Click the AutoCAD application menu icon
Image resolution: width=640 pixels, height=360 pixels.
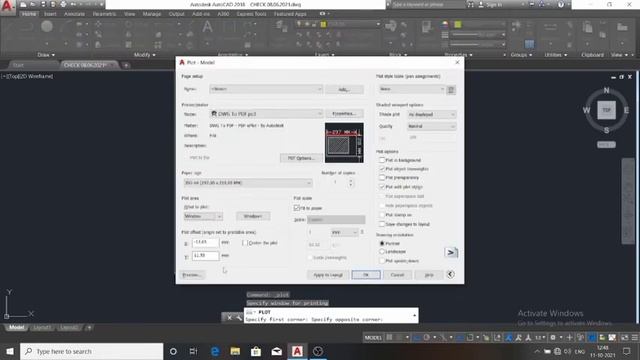(7, 6)
